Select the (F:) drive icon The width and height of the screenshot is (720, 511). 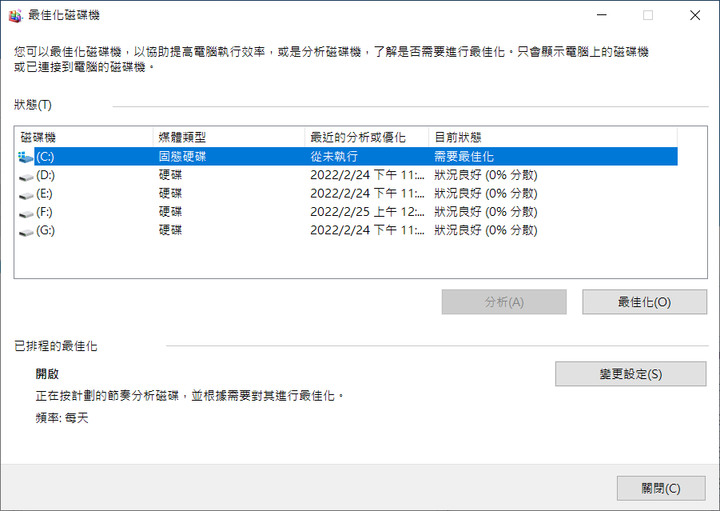26,213
